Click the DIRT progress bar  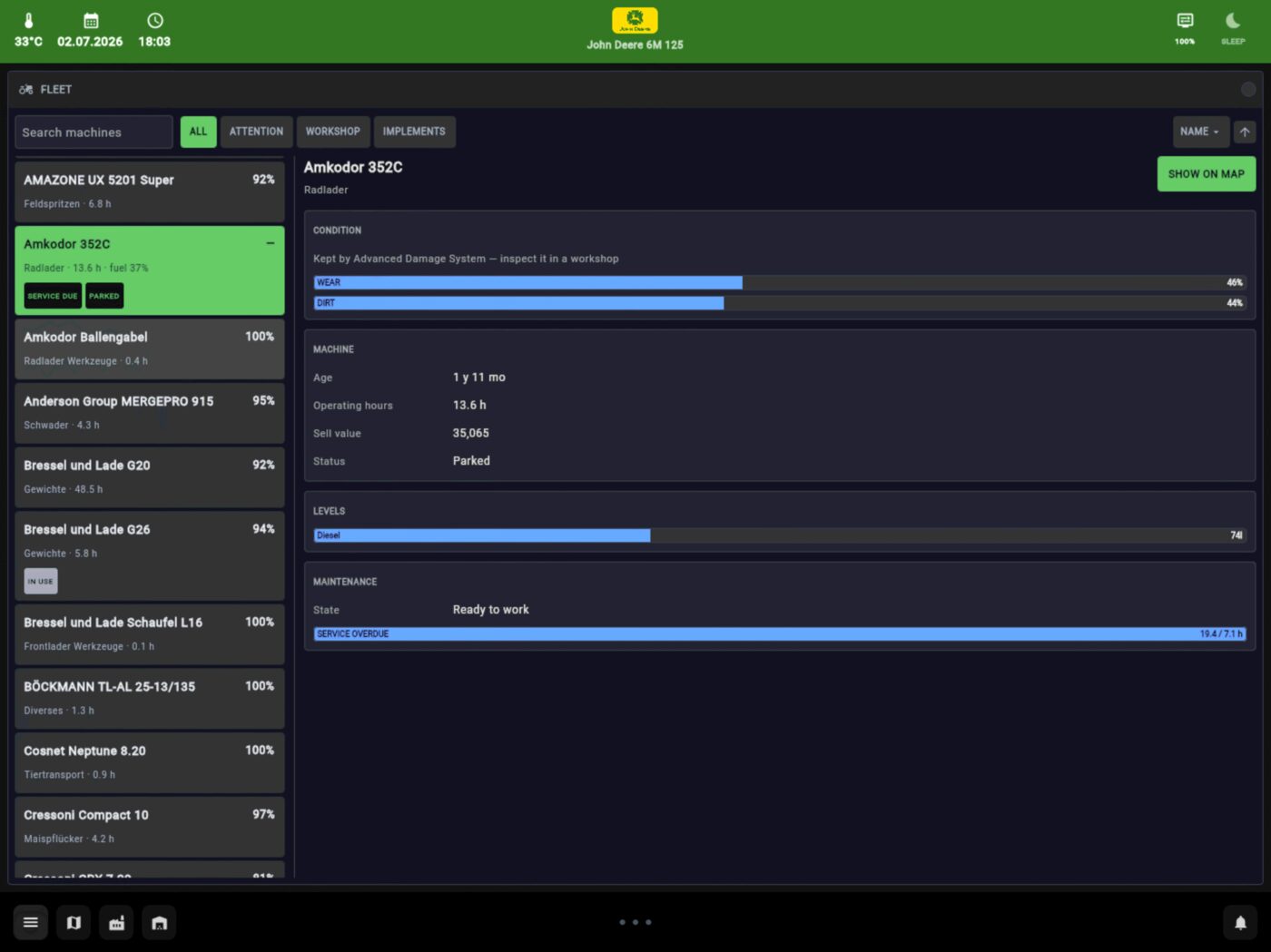point(780,302)
